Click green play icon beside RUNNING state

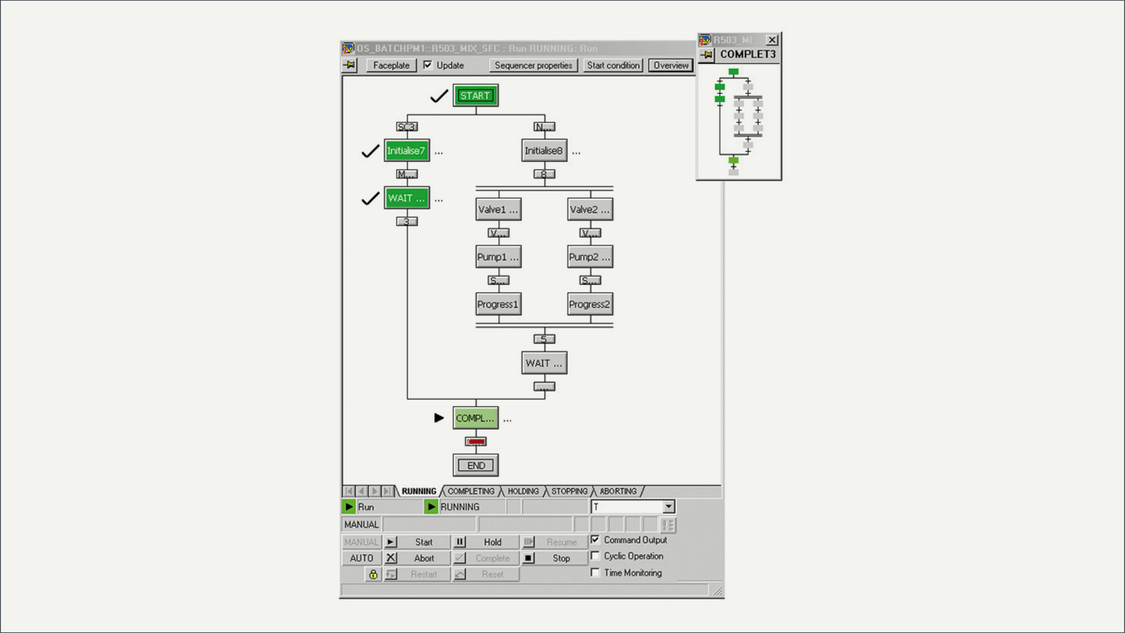point(430,507)
